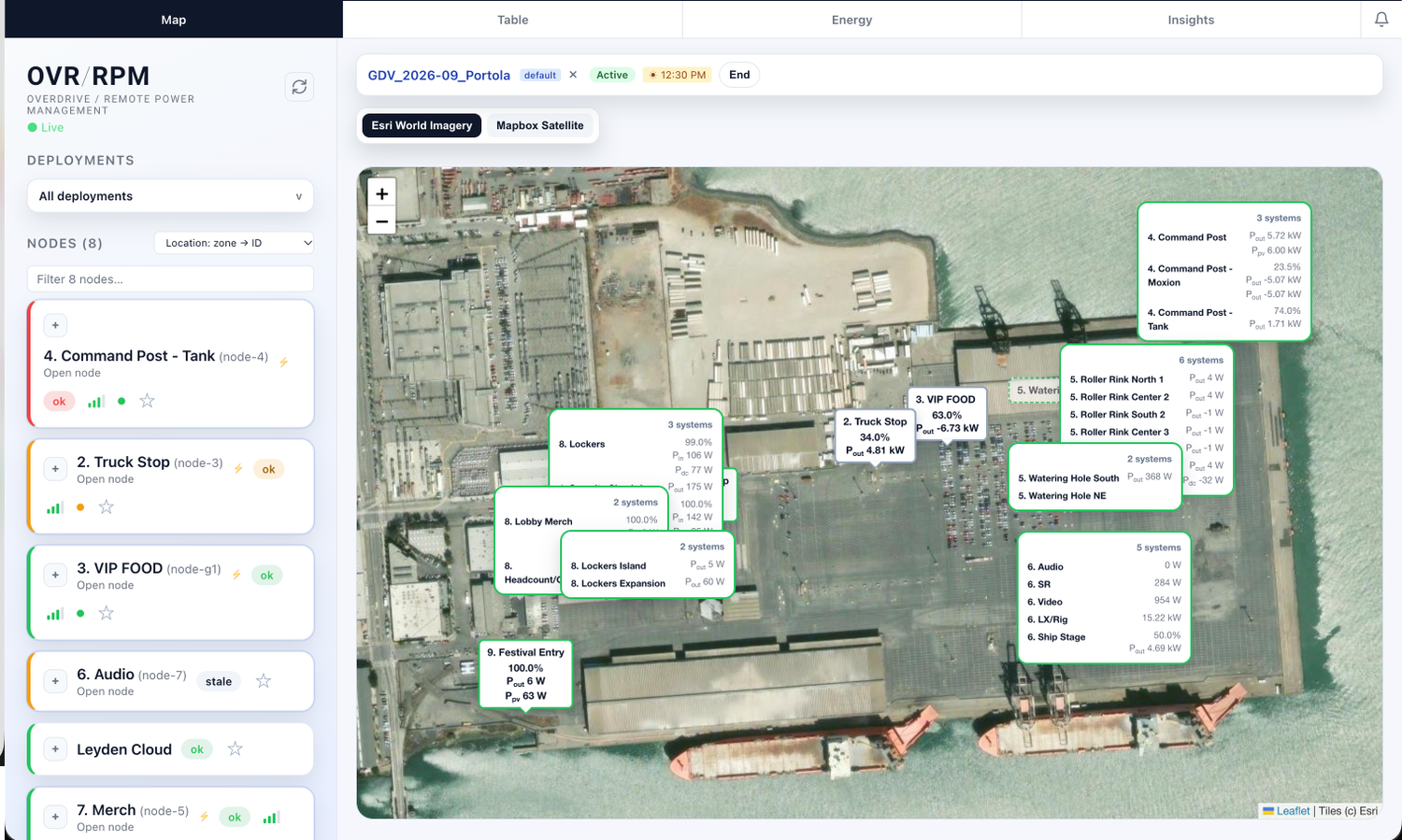Open the Leaflet attribution link
Screen dimensions: 1402x840
[1286, 811]
